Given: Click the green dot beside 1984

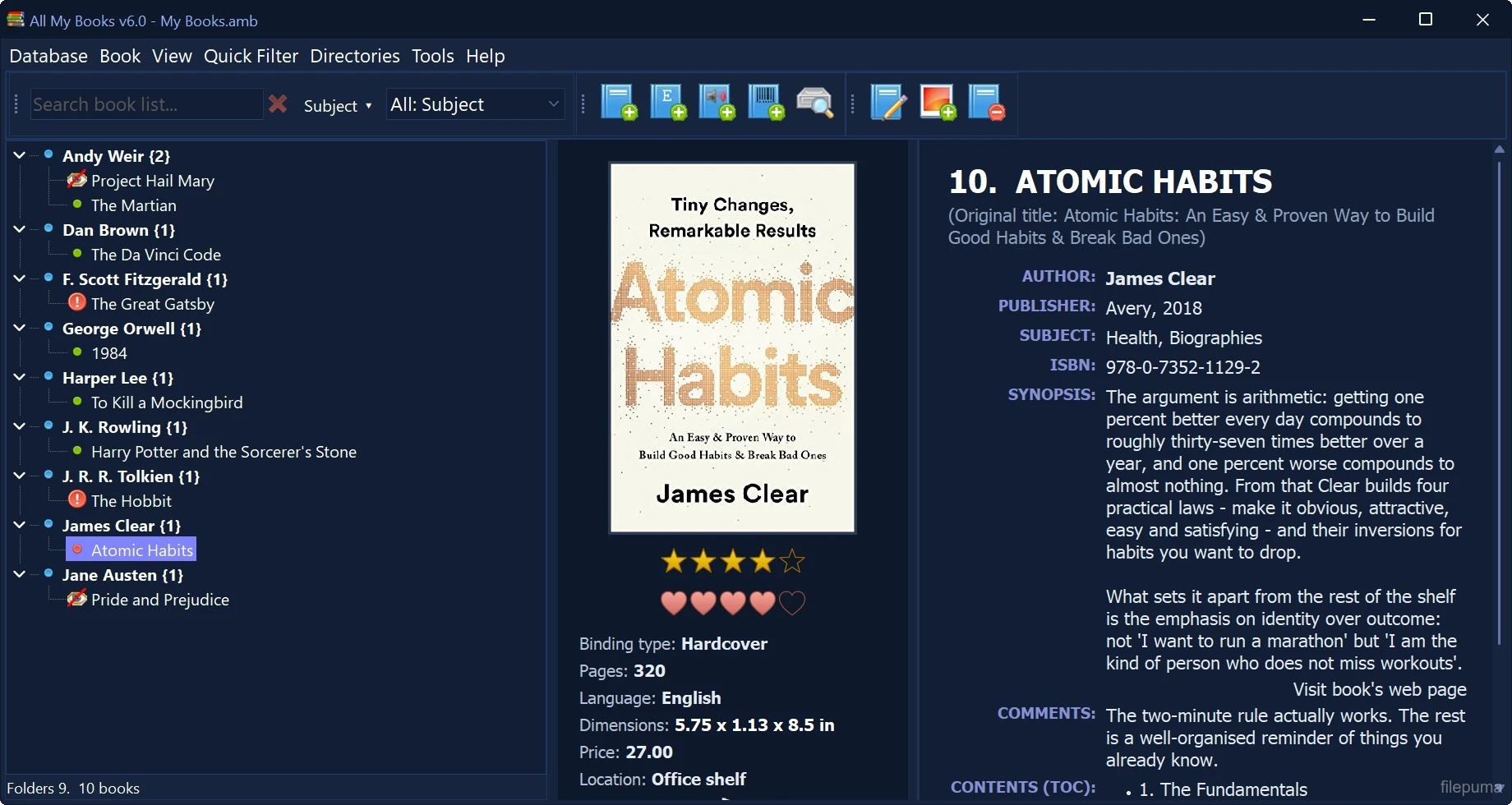Looking at the screenshot, I should pyautogui.click(x=77, y=352).
